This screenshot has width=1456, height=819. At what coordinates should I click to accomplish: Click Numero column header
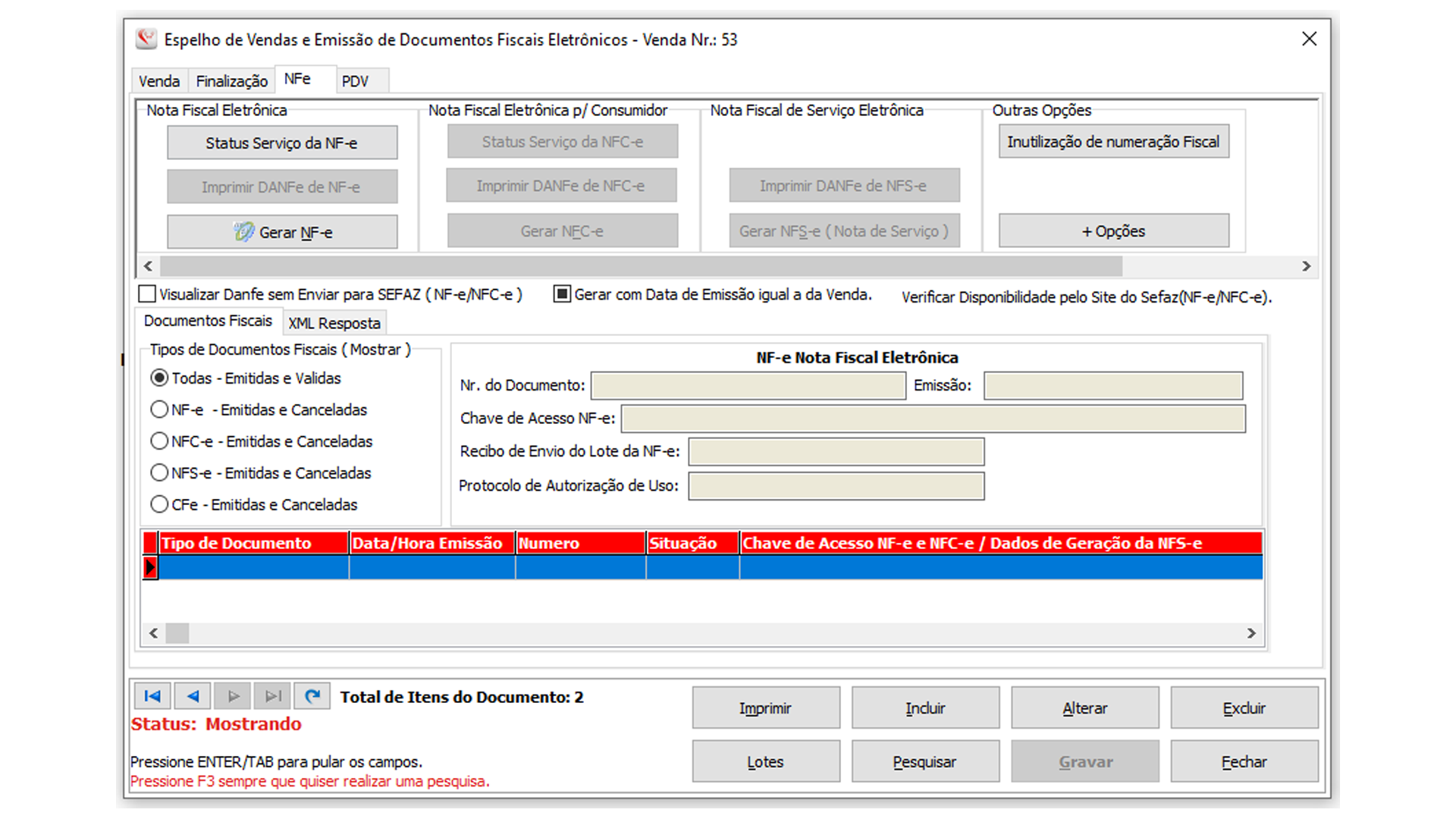click(x=581, y=543)
